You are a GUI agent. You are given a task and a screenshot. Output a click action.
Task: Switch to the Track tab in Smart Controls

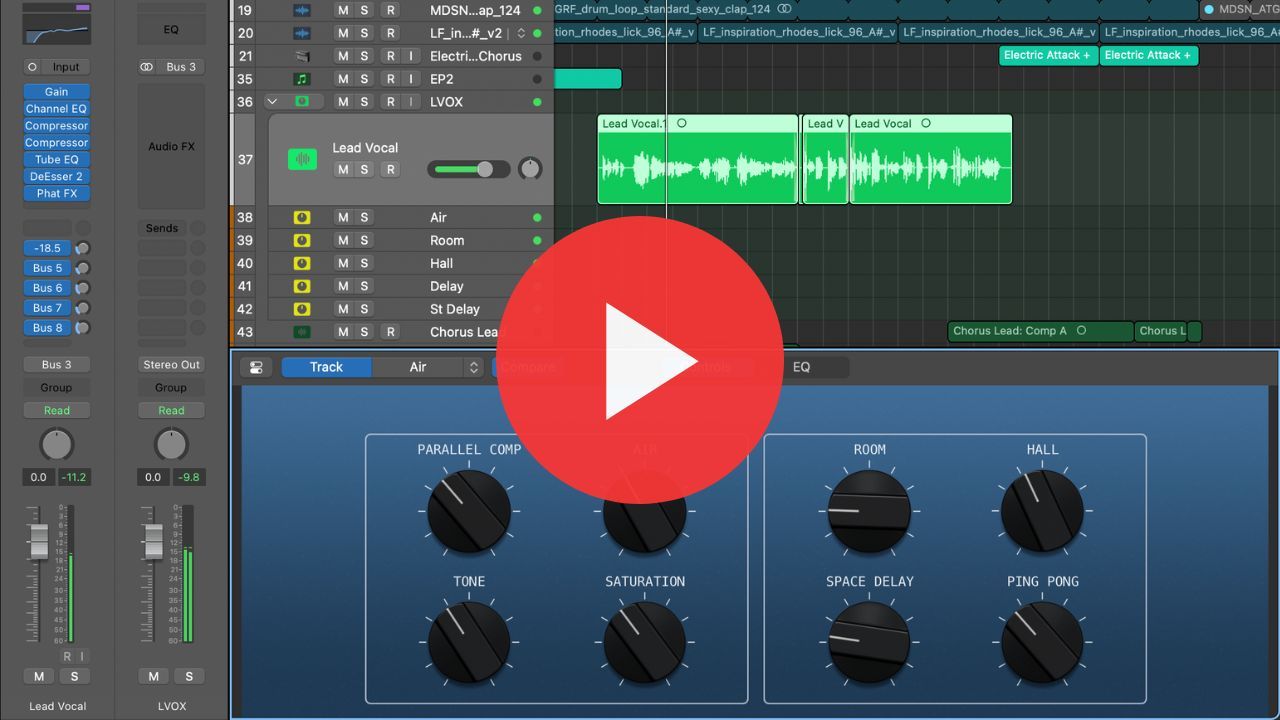click(326, 367)
